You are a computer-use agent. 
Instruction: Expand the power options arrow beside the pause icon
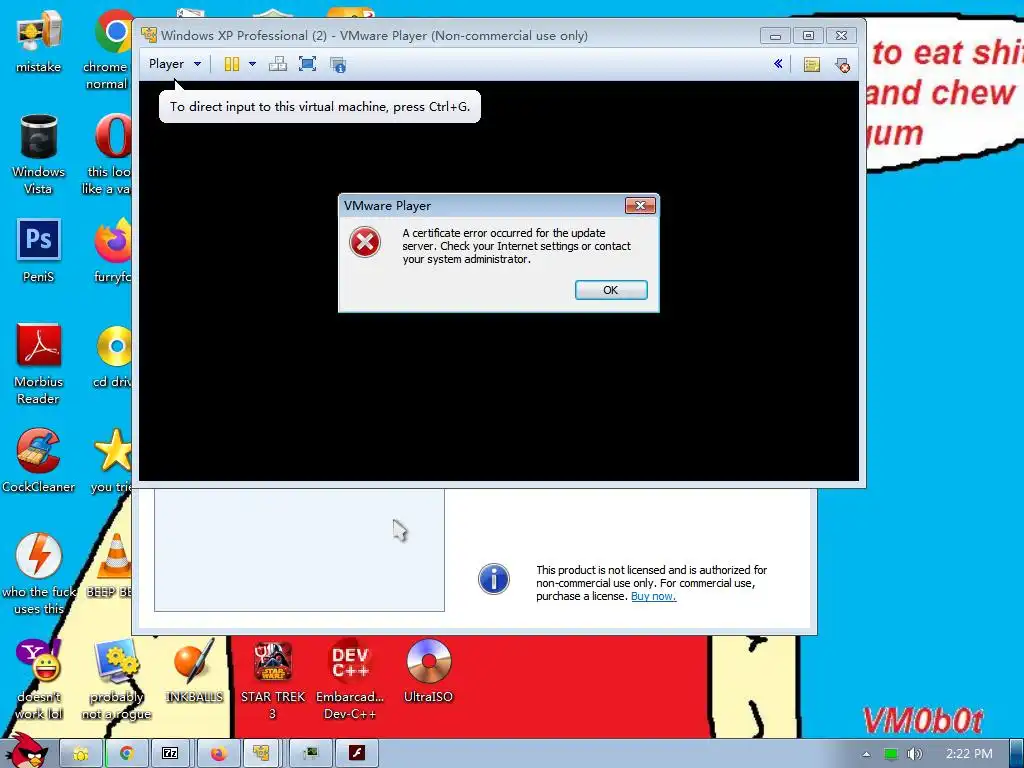[252, 64]
